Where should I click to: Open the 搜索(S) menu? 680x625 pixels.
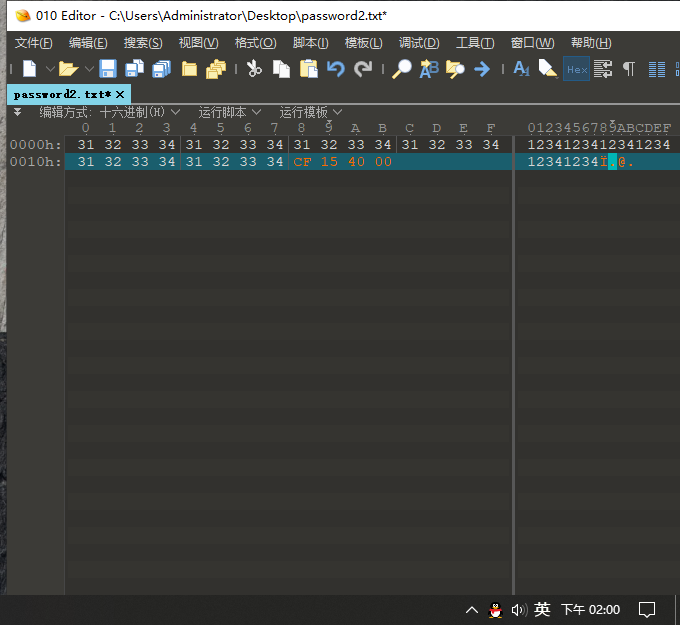point(143,43)
